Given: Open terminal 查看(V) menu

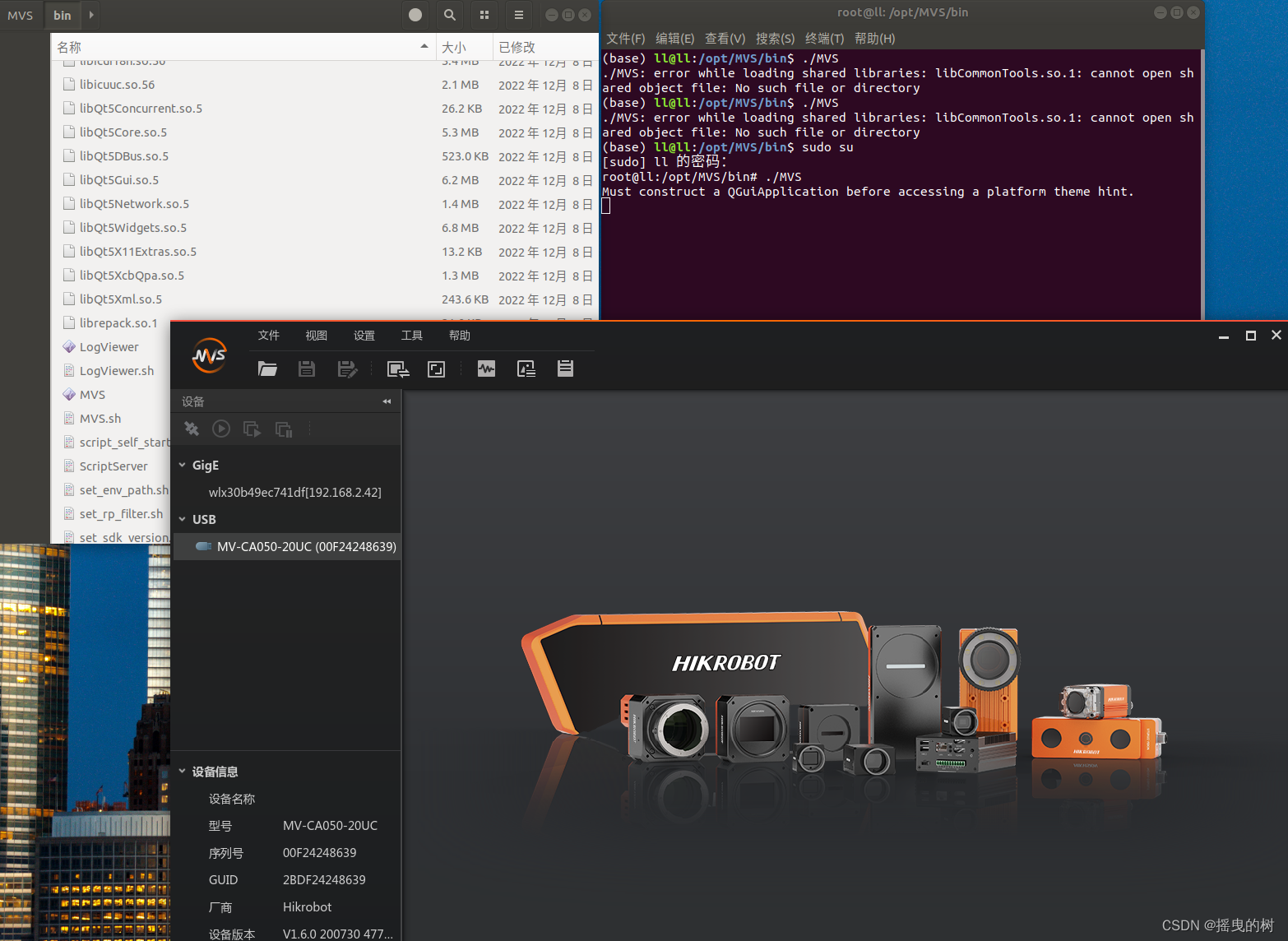Looking at the screenshot, I should click(x=725, y=38).
